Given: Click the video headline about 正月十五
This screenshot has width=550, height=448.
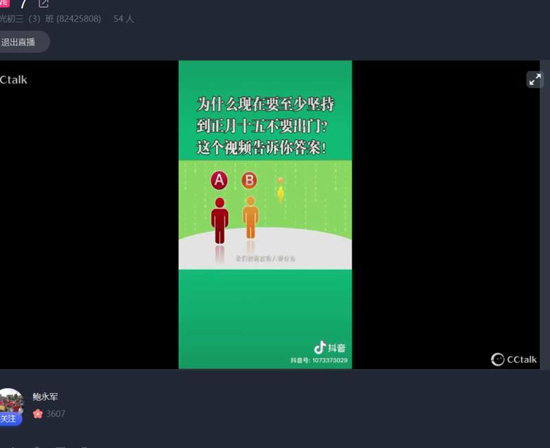Looking at the screenshot, I should pyautogui.click(x=265, y=126).
